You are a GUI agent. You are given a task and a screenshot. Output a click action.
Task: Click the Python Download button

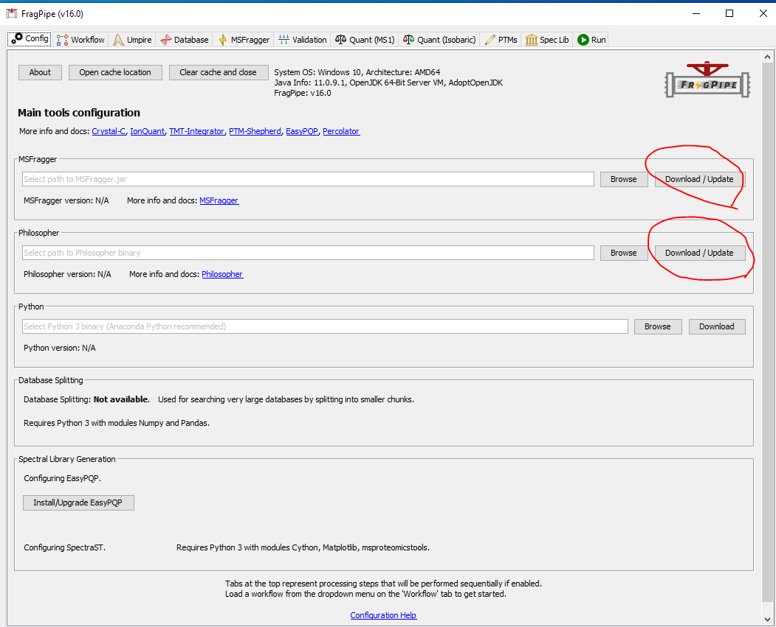(717, 327)
